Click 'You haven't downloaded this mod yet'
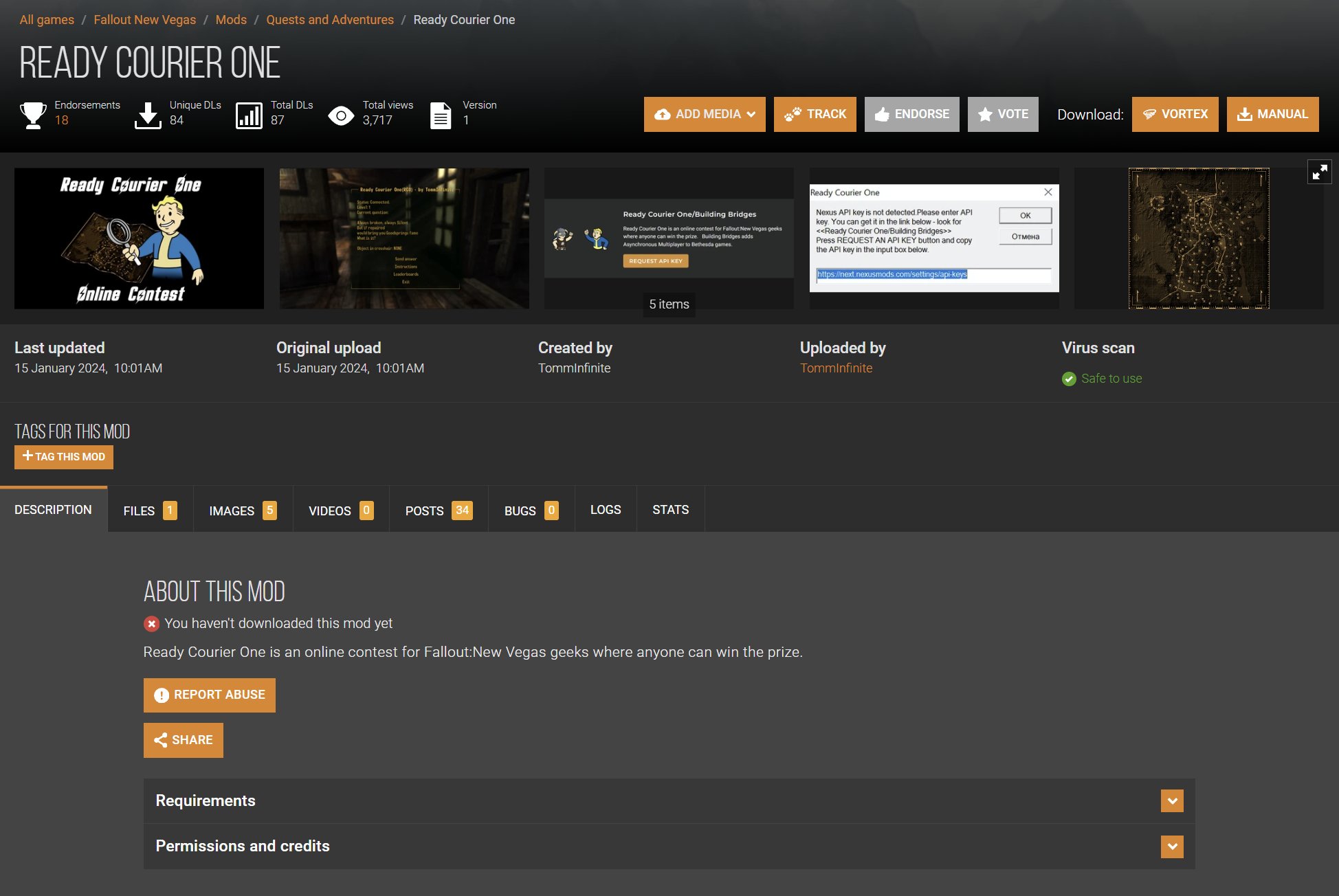The width and height of the screenshot is (1339, 896). click(x=278, y=624)
